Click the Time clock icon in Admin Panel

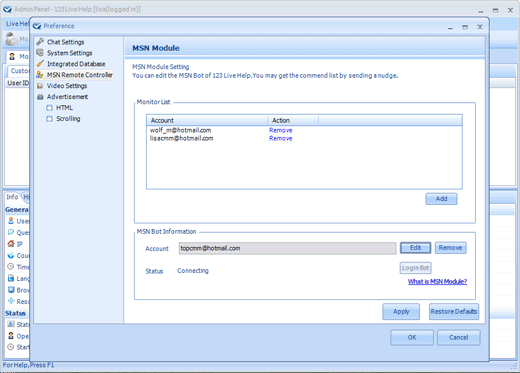point(11,267)
